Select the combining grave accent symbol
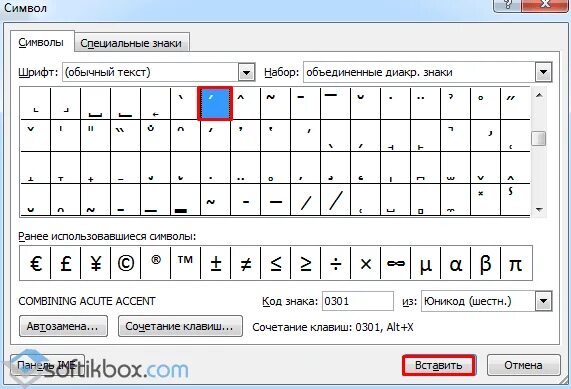 point(185,103)
